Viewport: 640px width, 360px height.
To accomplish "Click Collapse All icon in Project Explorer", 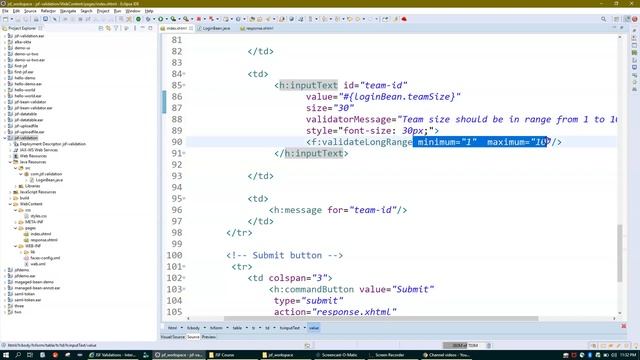I will 101,28.
